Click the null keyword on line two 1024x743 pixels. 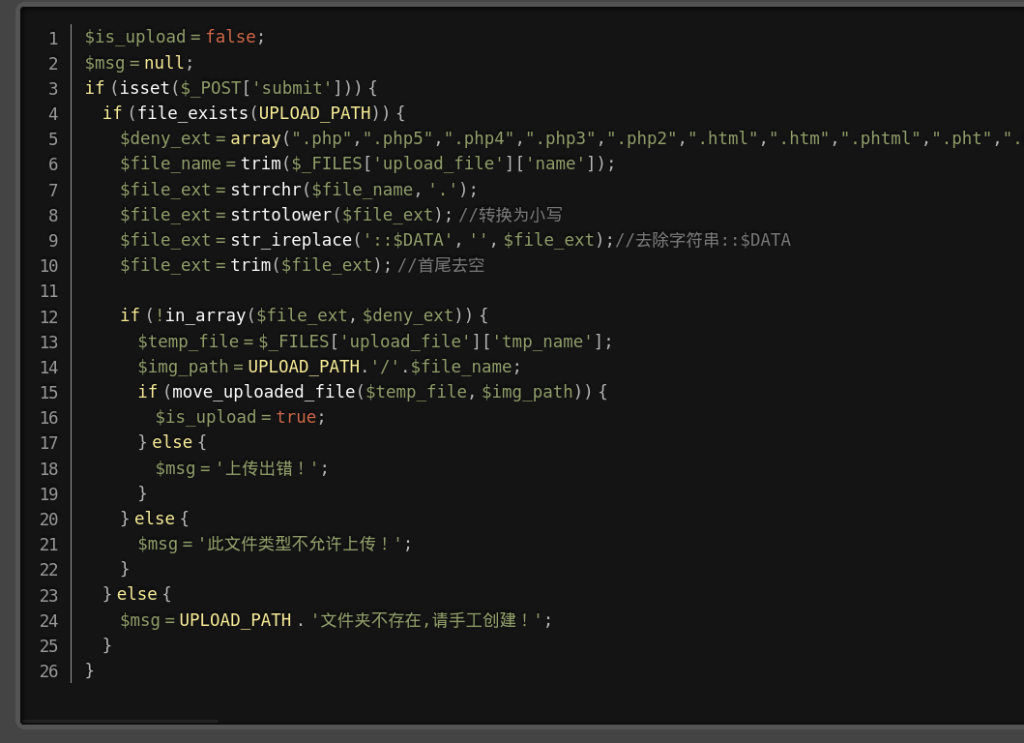pos(164,63)
